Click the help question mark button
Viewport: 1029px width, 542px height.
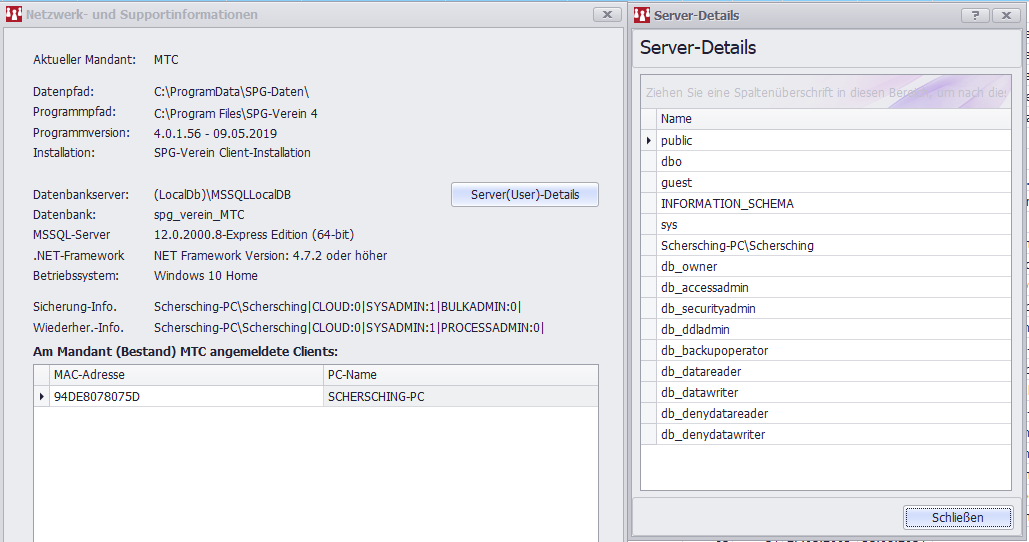tap(975, 15)
